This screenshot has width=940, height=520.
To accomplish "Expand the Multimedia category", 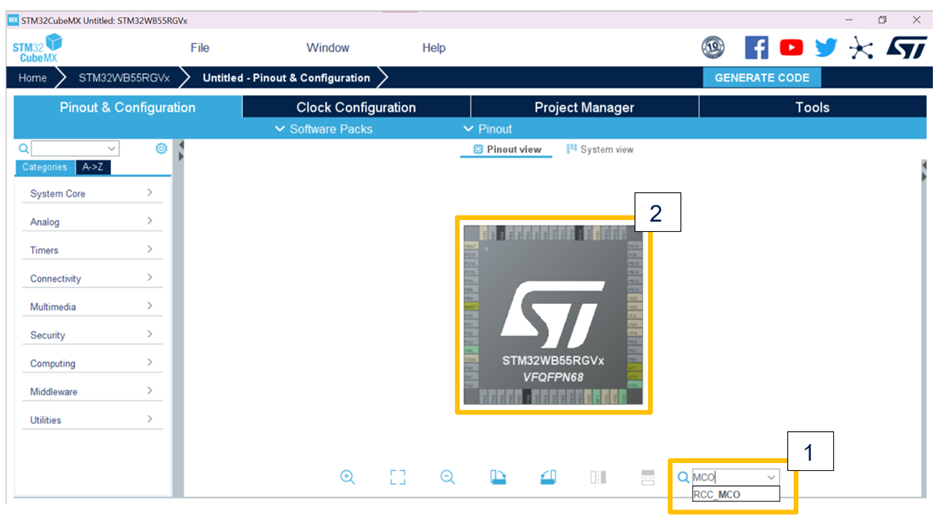I will click(92, 306).
